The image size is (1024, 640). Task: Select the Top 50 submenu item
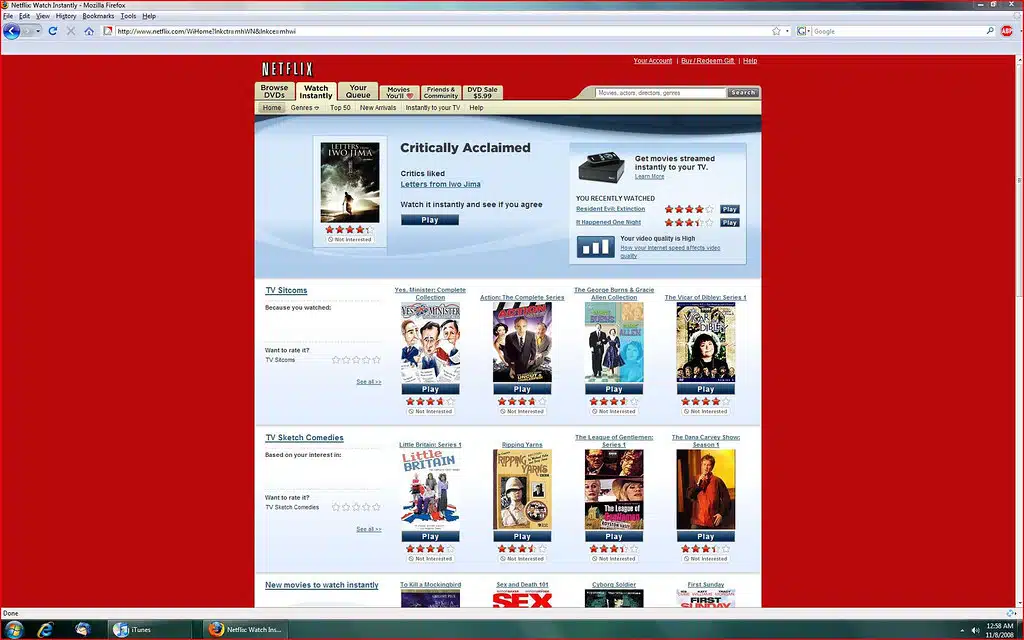340,108
